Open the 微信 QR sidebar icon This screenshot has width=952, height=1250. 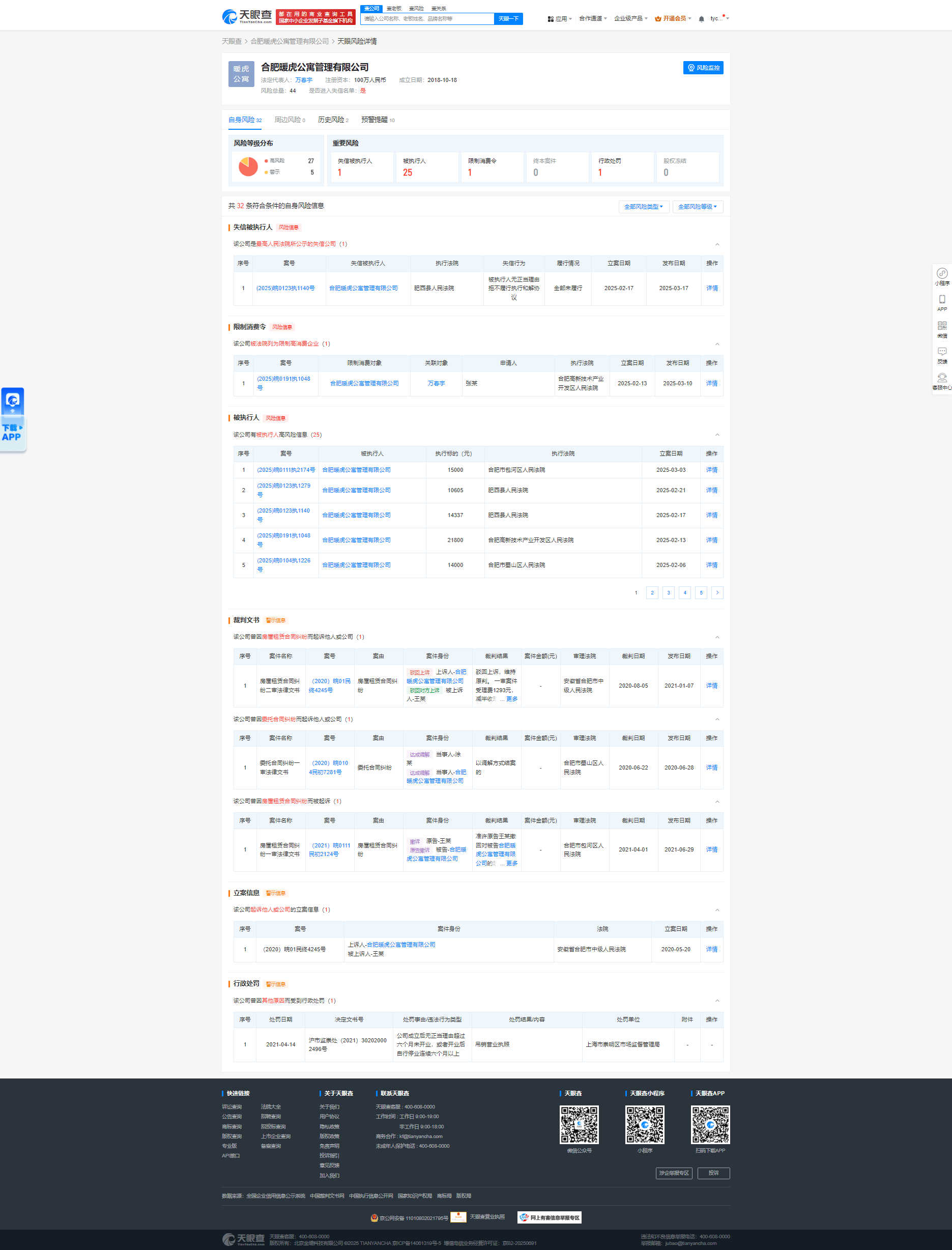942,329
